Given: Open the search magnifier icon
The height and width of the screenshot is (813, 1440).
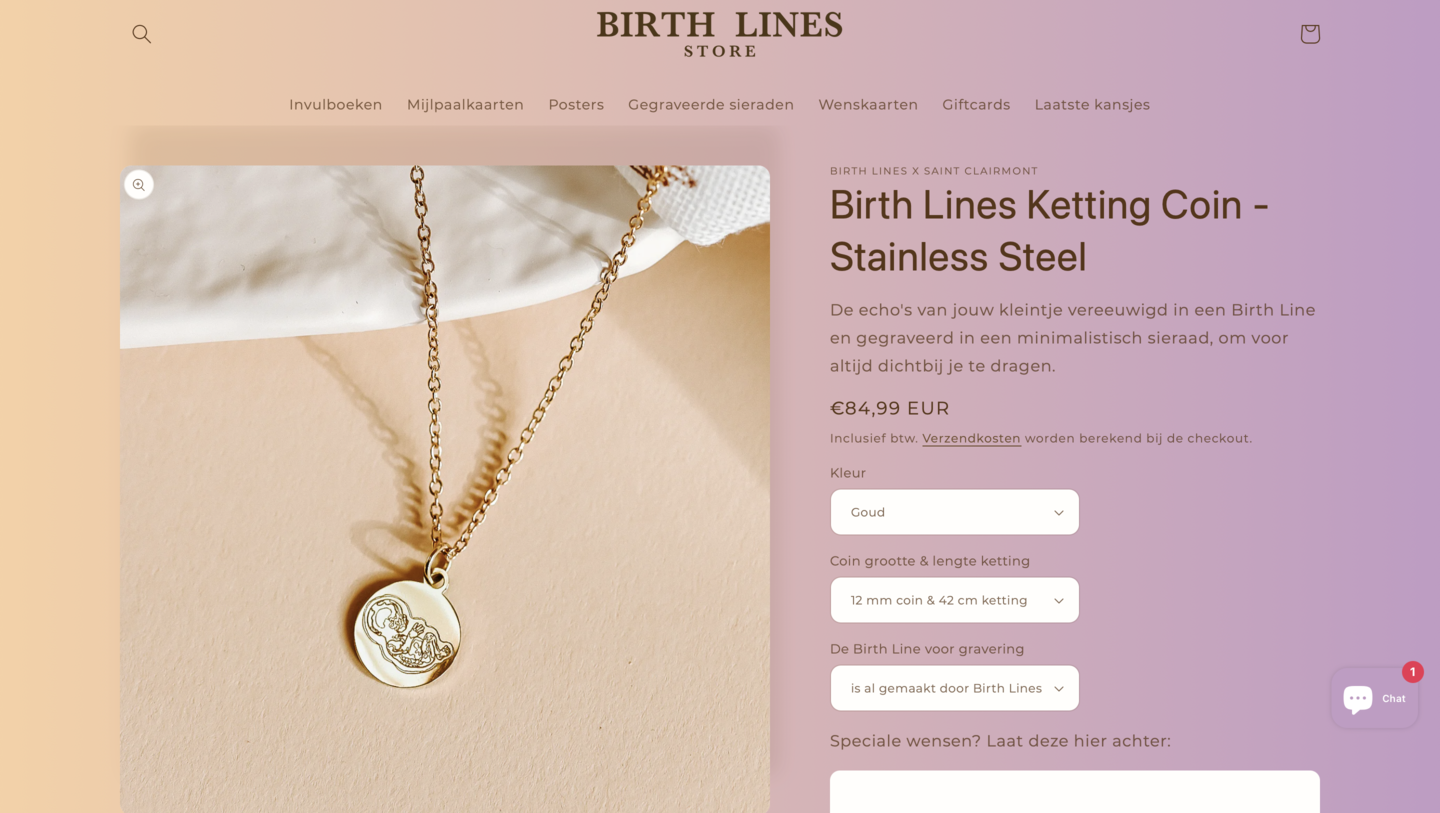Looking at the screenshot, I should click(x=141, y=33).
